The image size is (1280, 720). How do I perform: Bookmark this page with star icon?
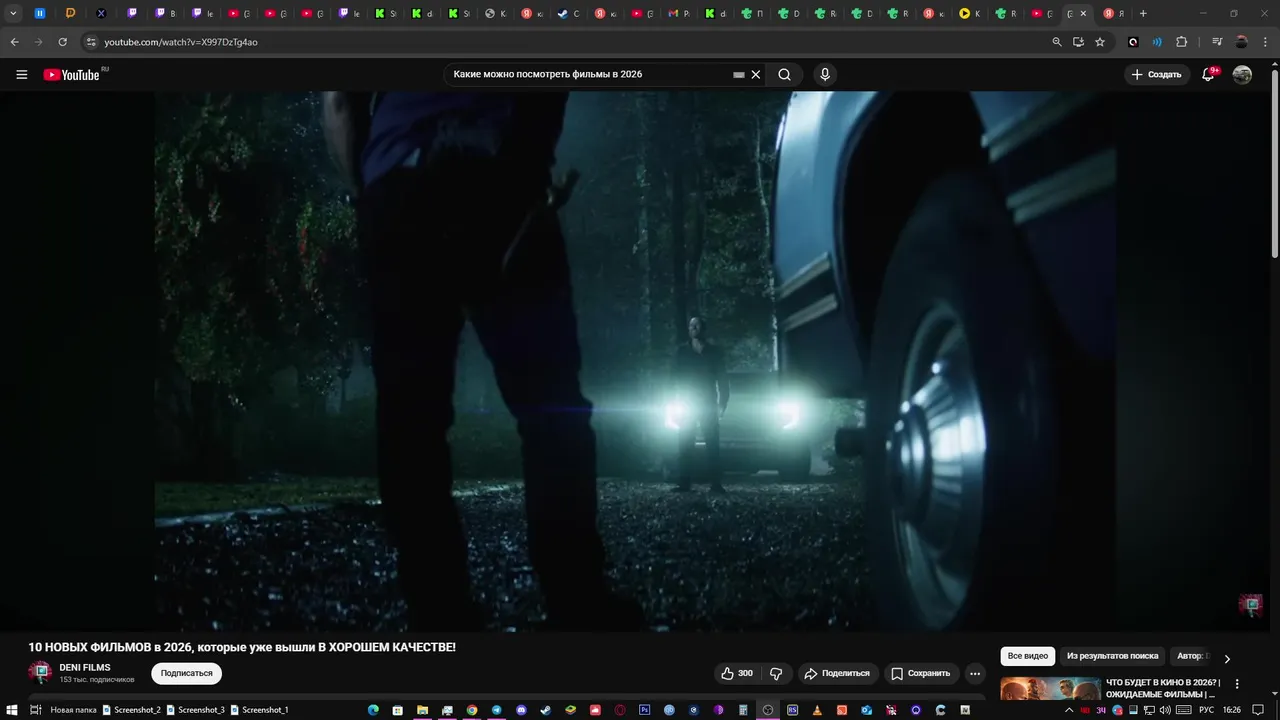1100,42
